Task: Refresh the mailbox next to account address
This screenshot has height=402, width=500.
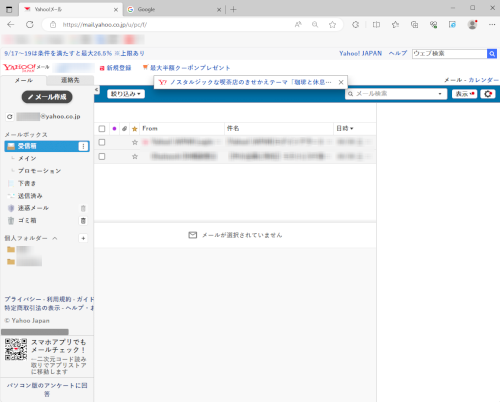Action: point(10,117)
